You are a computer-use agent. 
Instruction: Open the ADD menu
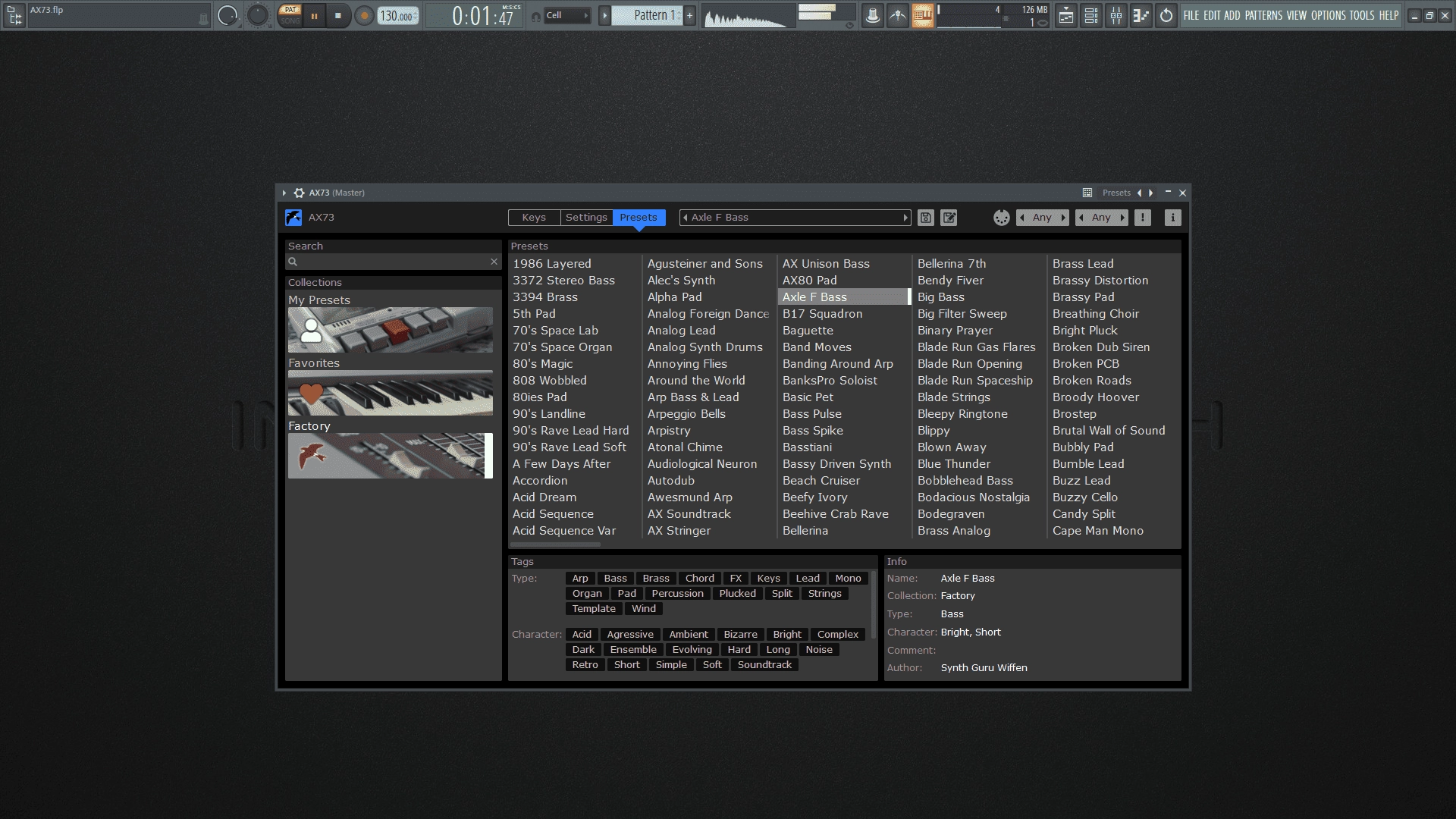pyautogui.click(x=1232, y=15)
